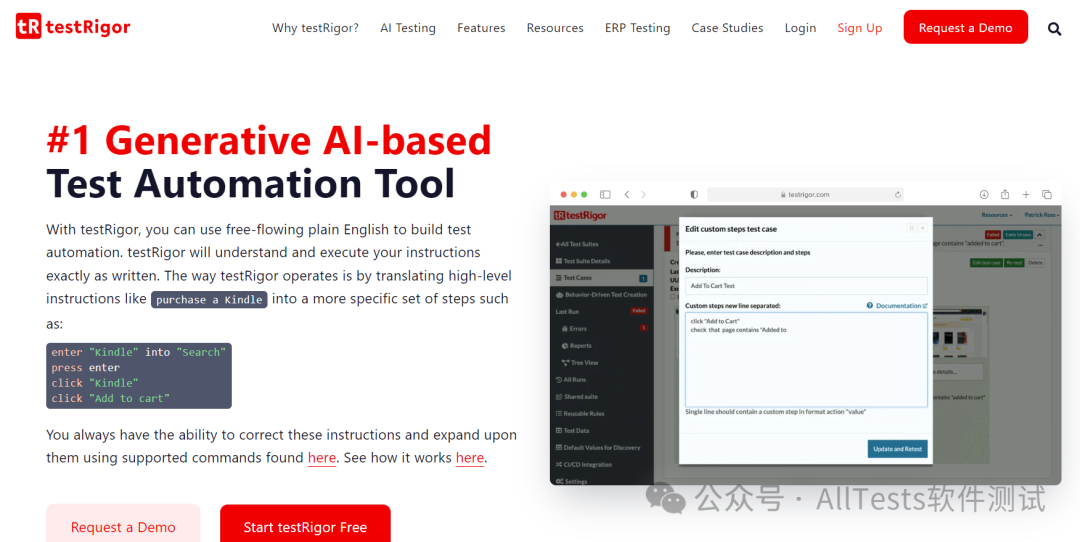
Task: Open Safari downloads icon
Action: tap(984, 194)
